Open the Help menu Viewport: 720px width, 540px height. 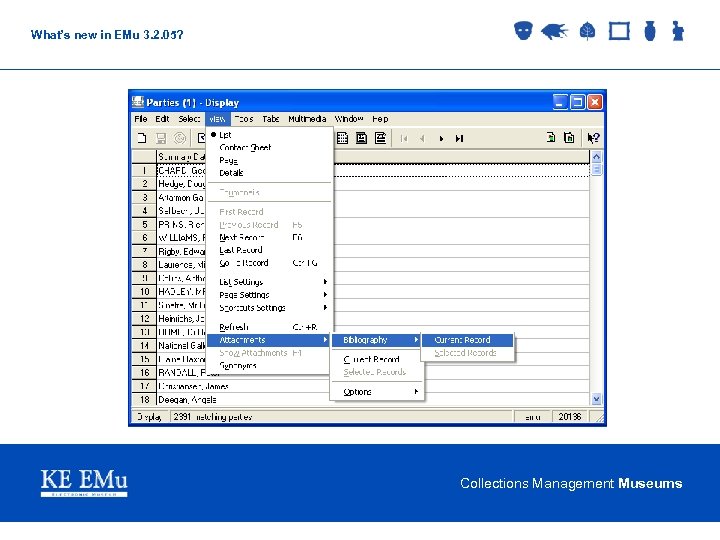click(x=380, y=119)
